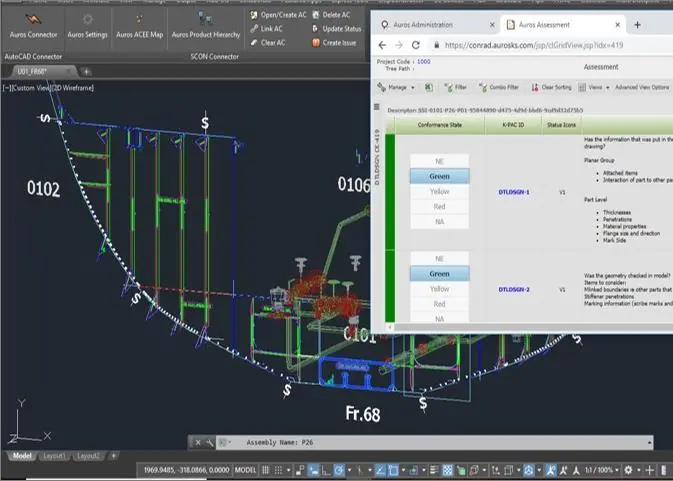Click the grid menu icon left of Description
The image size is (673, 481).
click(x=377, y=107)
